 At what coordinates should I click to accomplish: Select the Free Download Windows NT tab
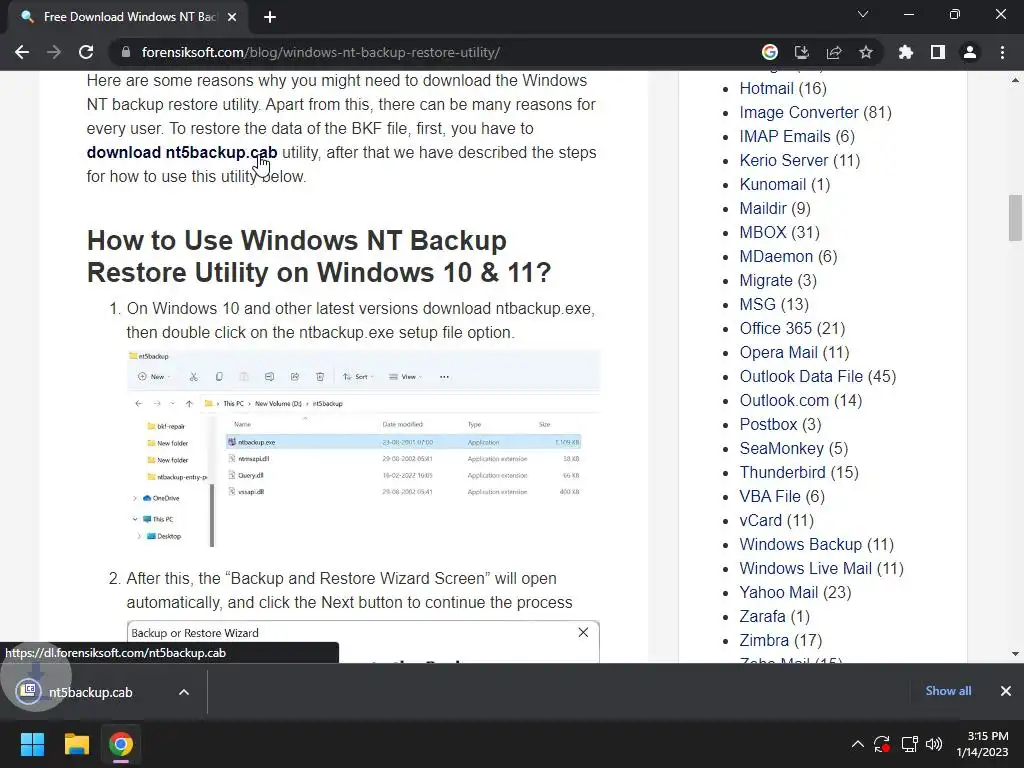coord(128,17)
